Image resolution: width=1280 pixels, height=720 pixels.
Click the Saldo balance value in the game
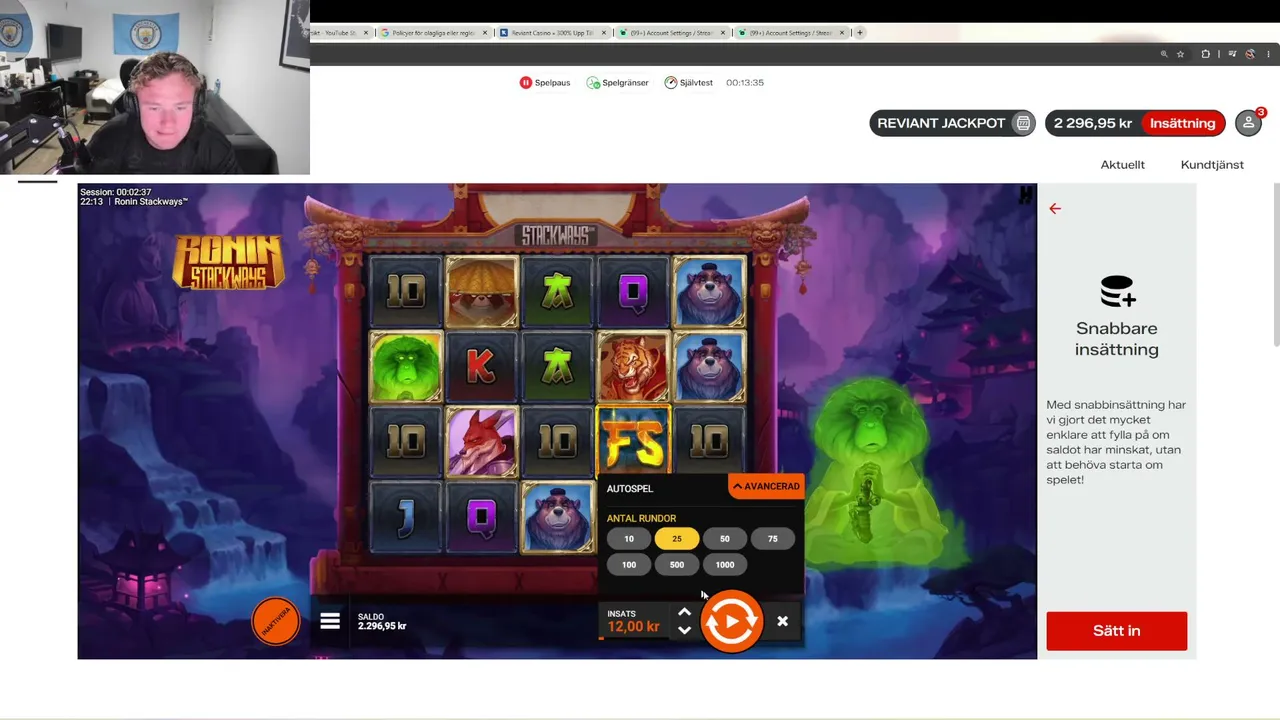pyautogui.click(x=382, y=626)
